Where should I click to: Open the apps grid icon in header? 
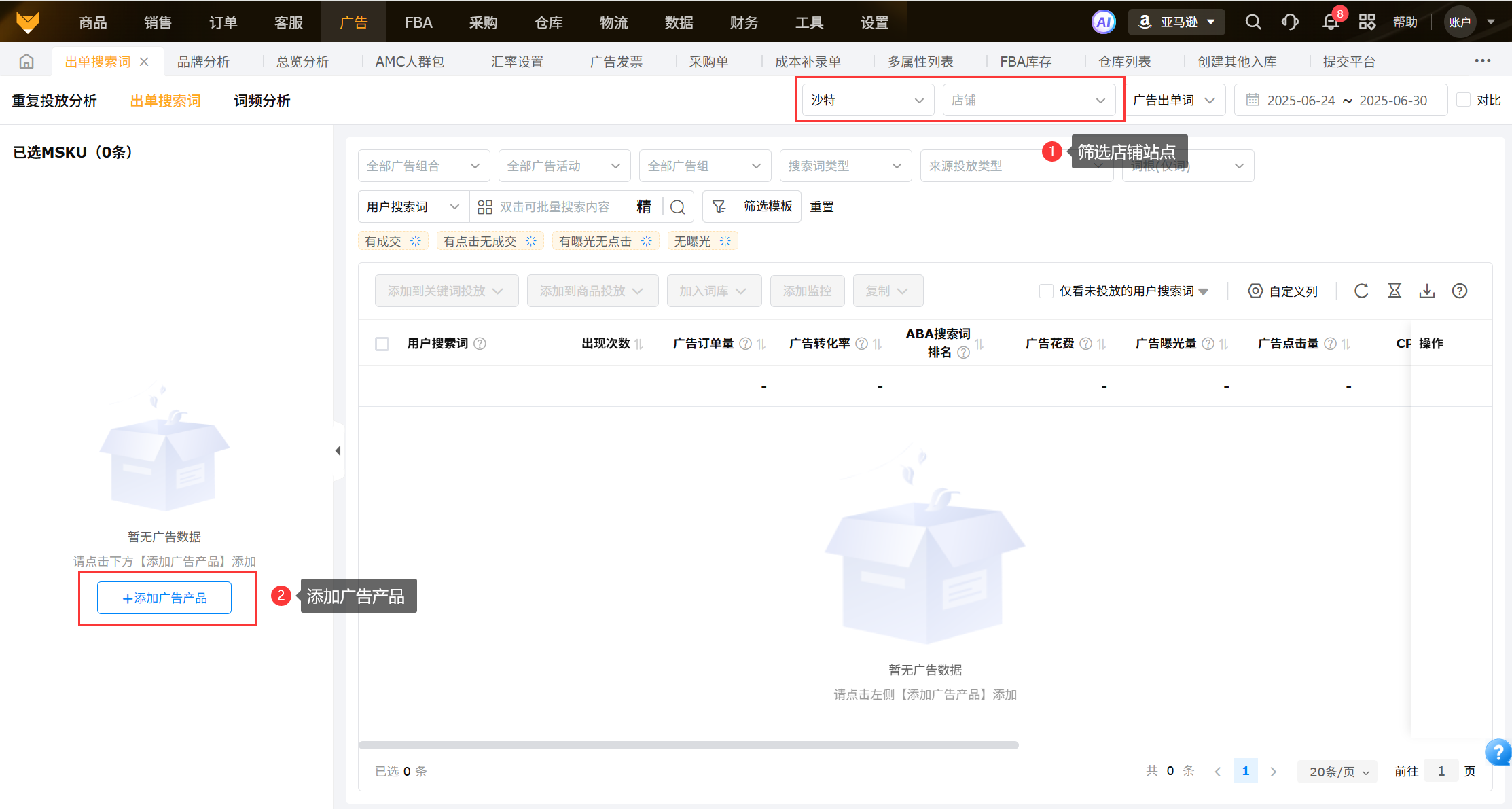pos(1367,22)
